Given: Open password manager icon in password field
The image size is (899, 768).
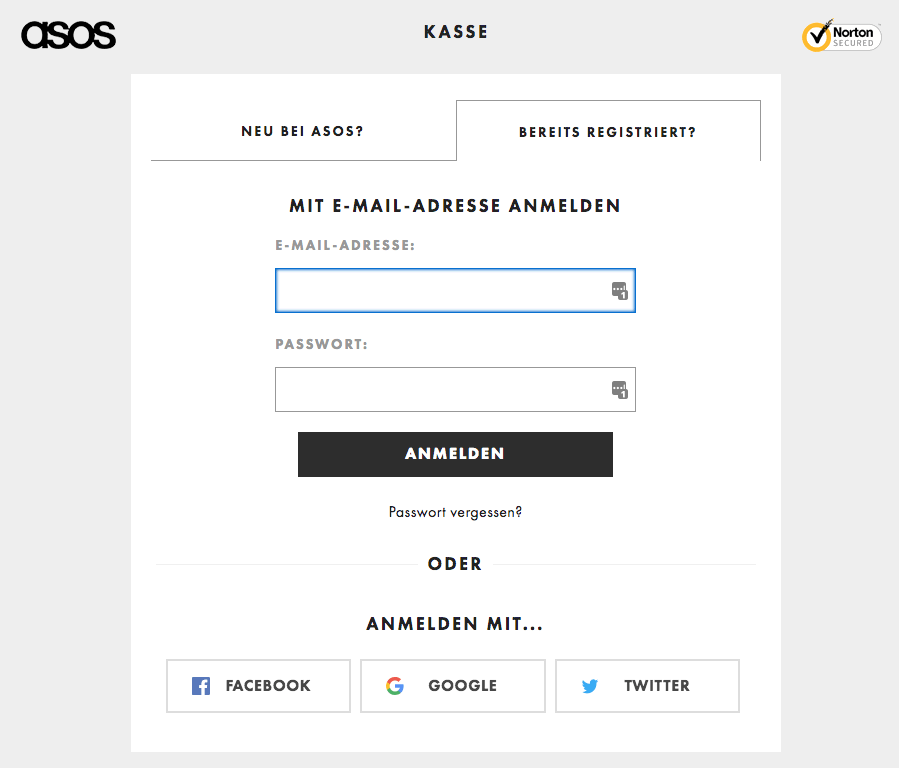Looking at the screenshot, I should tap(620, 390).
